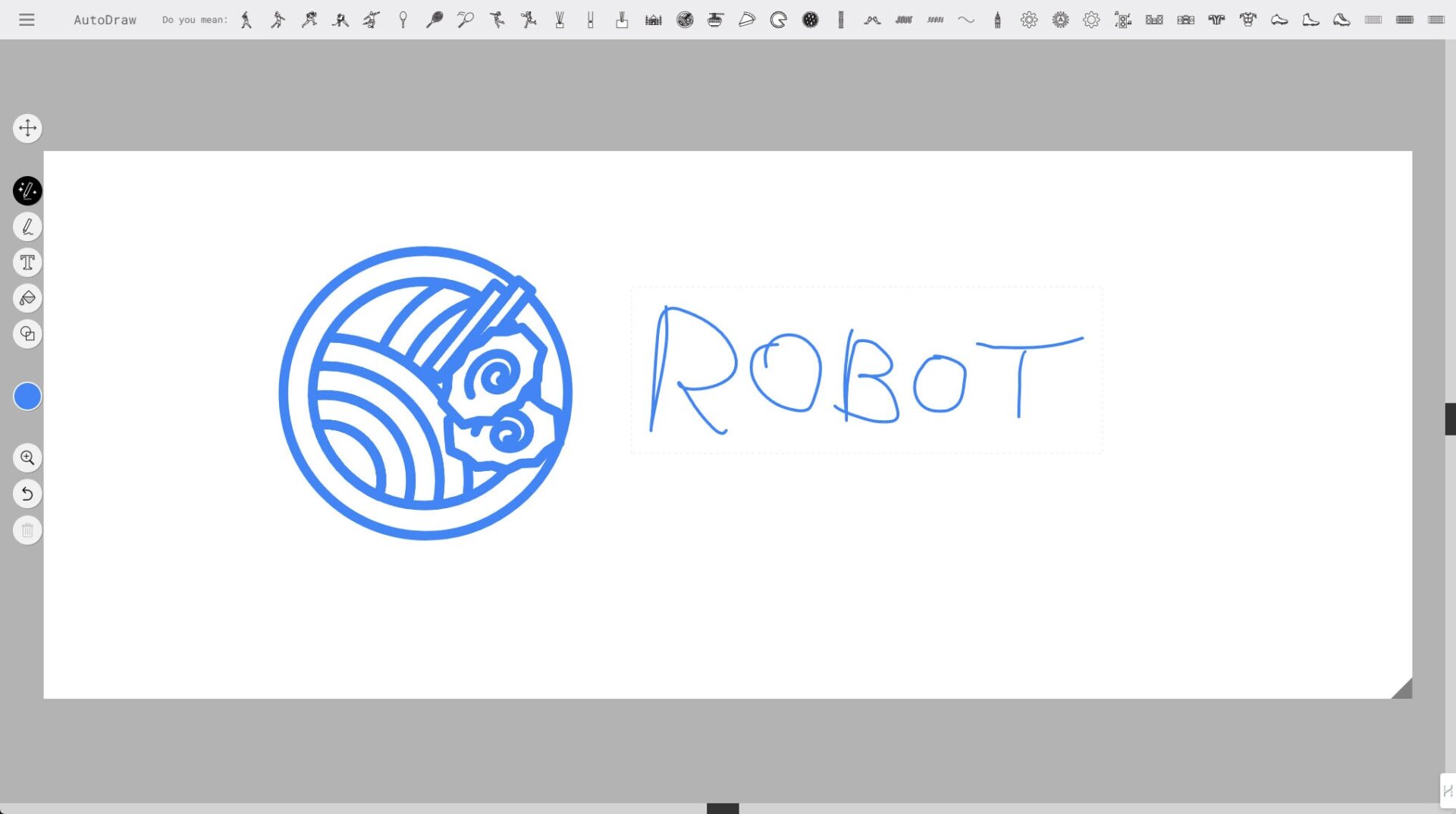
Task: Pick the boombox suggestion
Action: [1186, 20]
